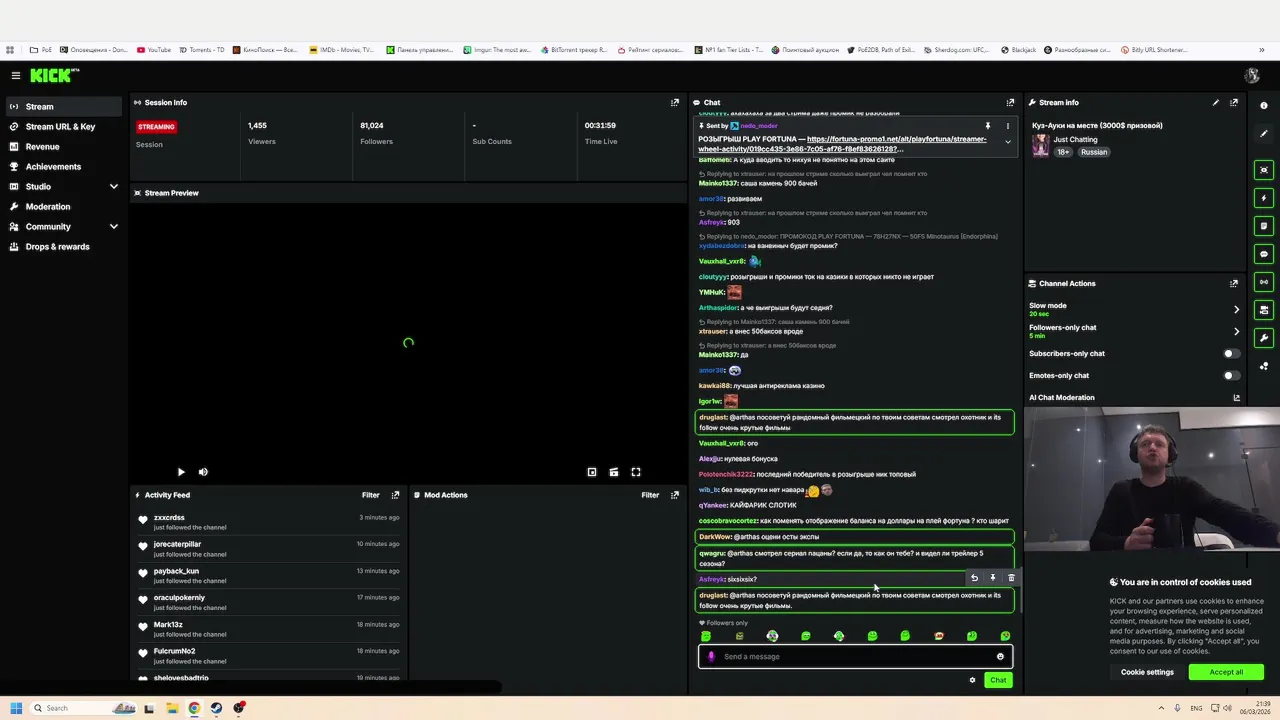Screen dimensions: 1280x720
Task: Edit Stream info with the pencil icon
Action: tap(1216, 102)
